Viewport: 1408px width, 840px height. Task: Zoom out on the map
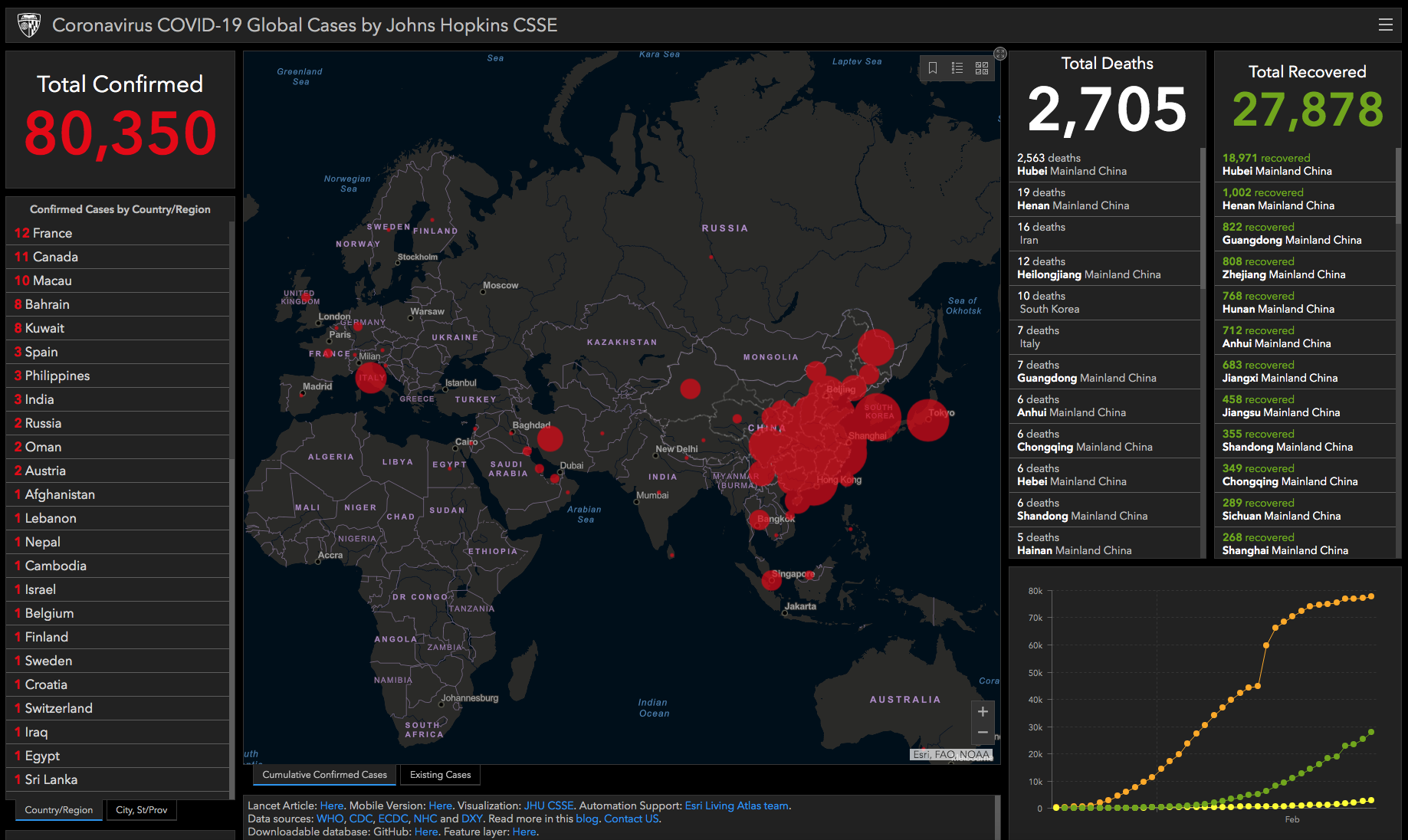pos(983,733)
